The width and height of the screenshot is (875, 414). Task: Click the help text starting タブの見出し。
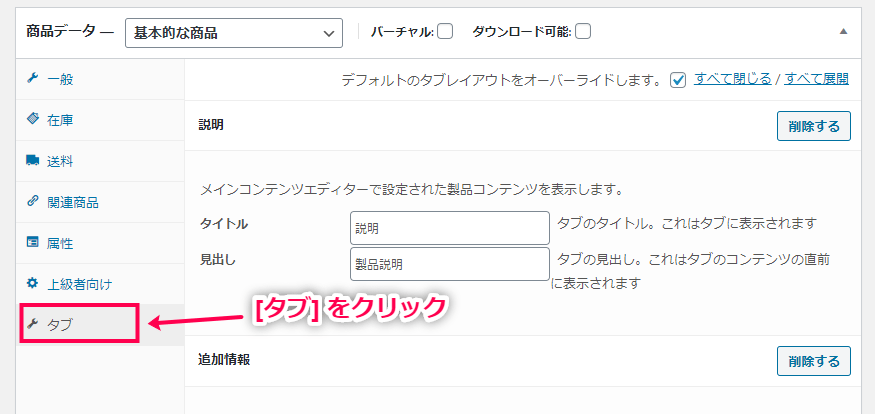coord(690,271)
